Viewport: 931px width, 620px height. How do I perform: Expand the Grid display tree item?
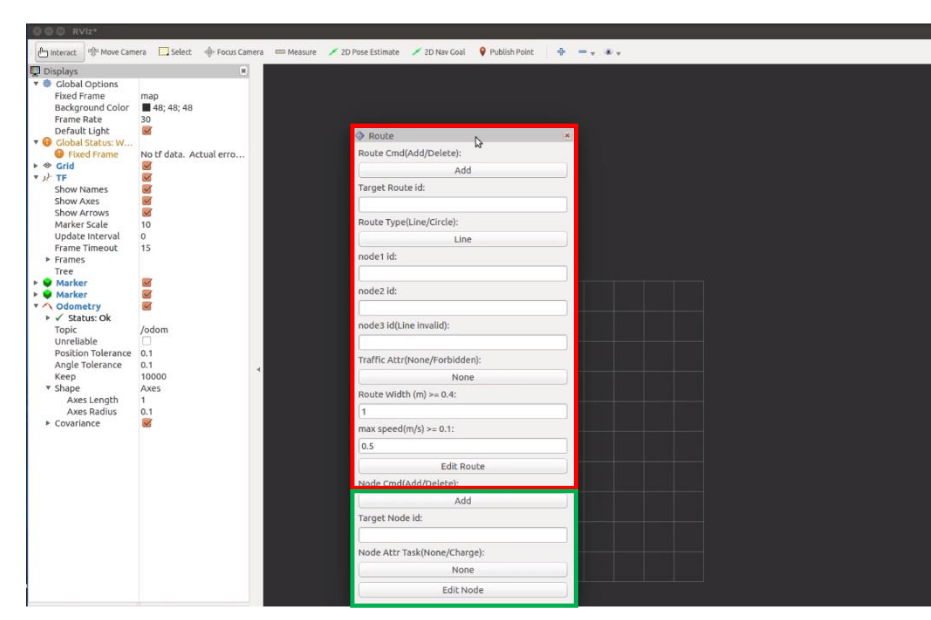[x=36, y=166]
